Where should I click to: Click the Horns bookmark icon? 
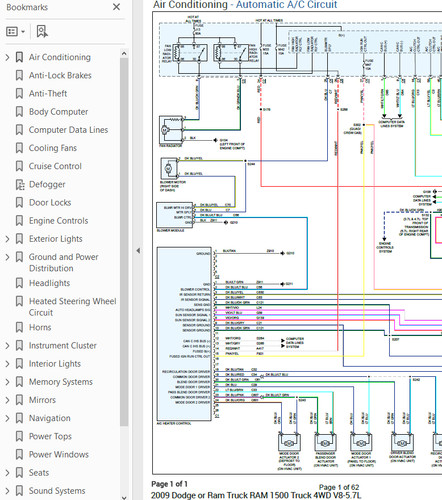tap(19, 327)
